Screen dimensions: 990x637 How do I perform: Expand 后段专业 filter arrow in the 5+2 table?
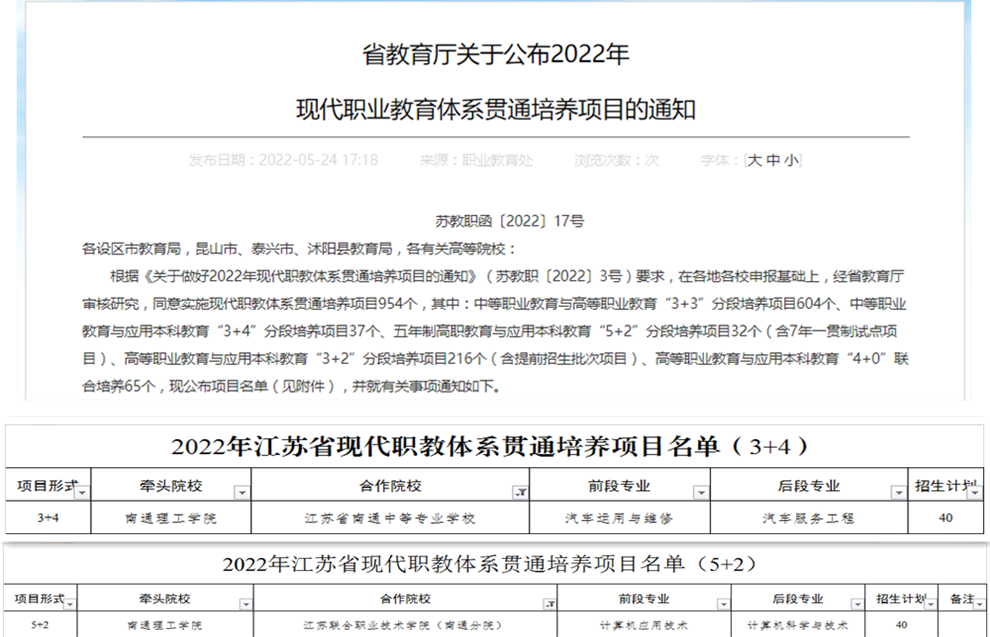pyautogui.click(x=859, y=604)
